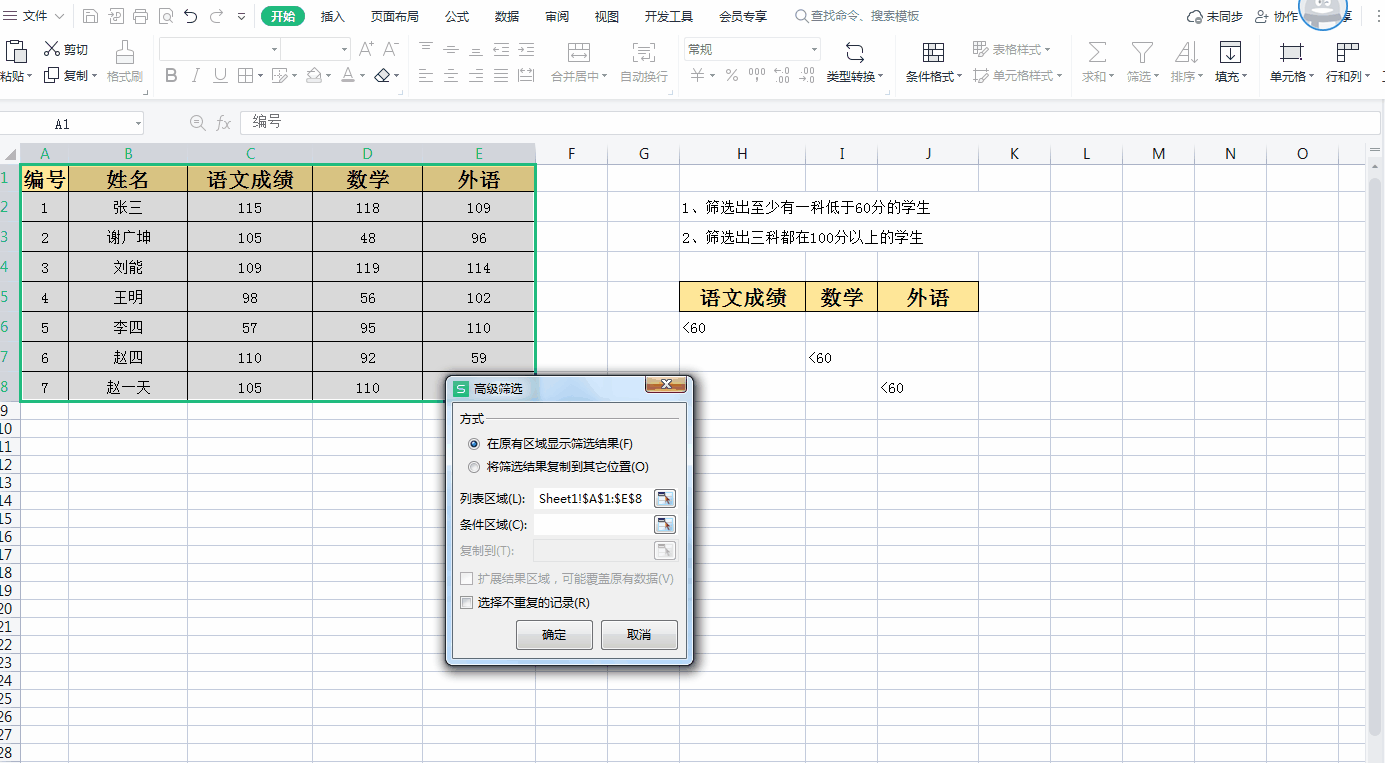This screenshot has width=1385, height=763.
Task: Click the 协作 collaborate button
Action: tap(1276, 16)
